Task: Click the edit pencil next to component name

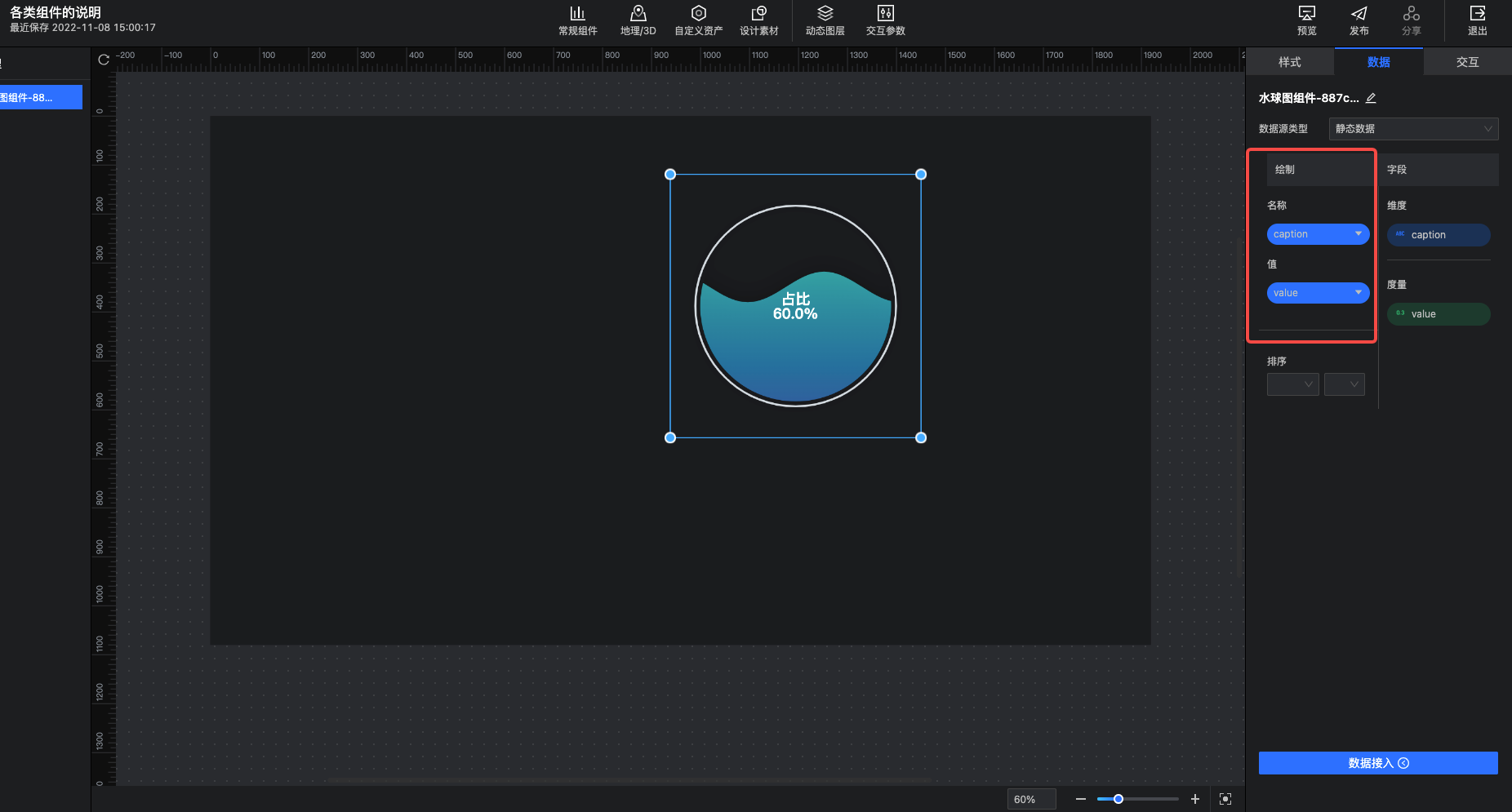Action: coord(1371,98)
